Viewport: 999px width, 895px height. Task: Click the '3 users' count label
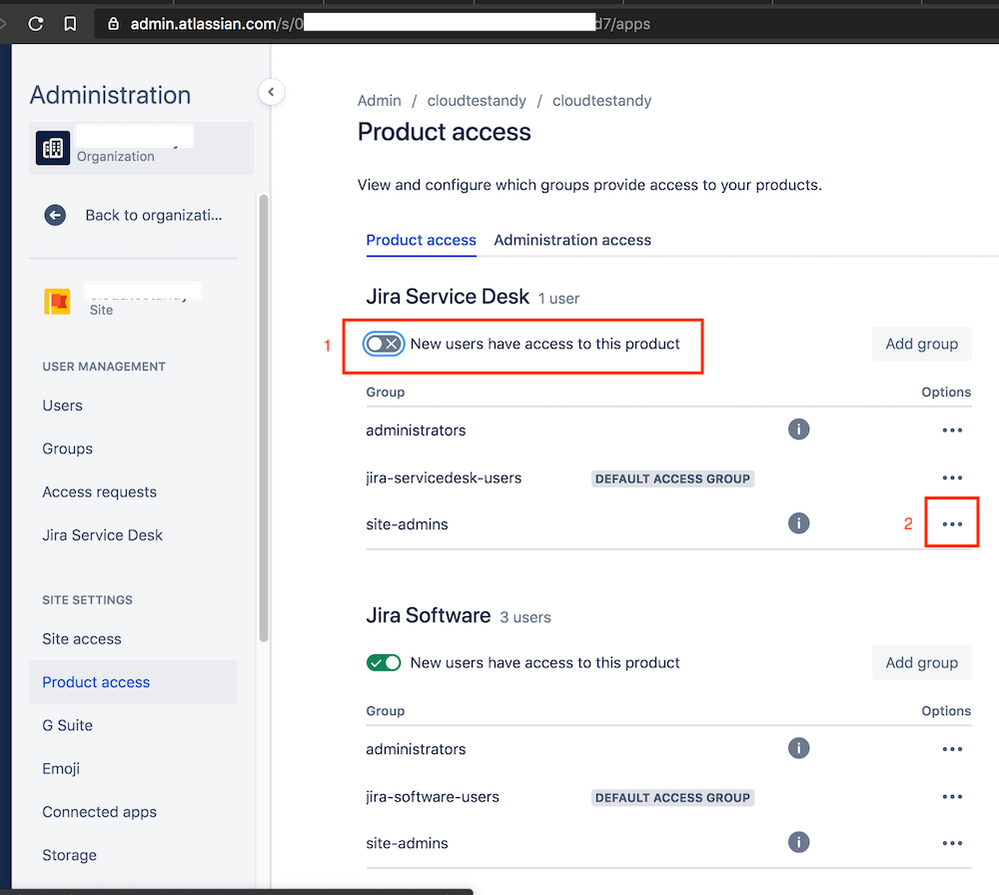coord(526,617)
